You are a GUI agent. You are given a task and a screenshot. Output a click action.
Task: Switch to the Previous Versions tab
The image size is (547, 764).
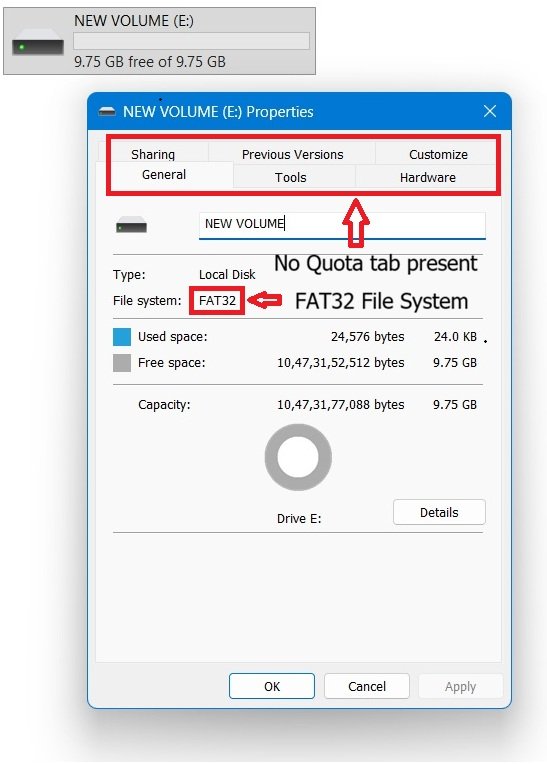(x=292, y=154)
